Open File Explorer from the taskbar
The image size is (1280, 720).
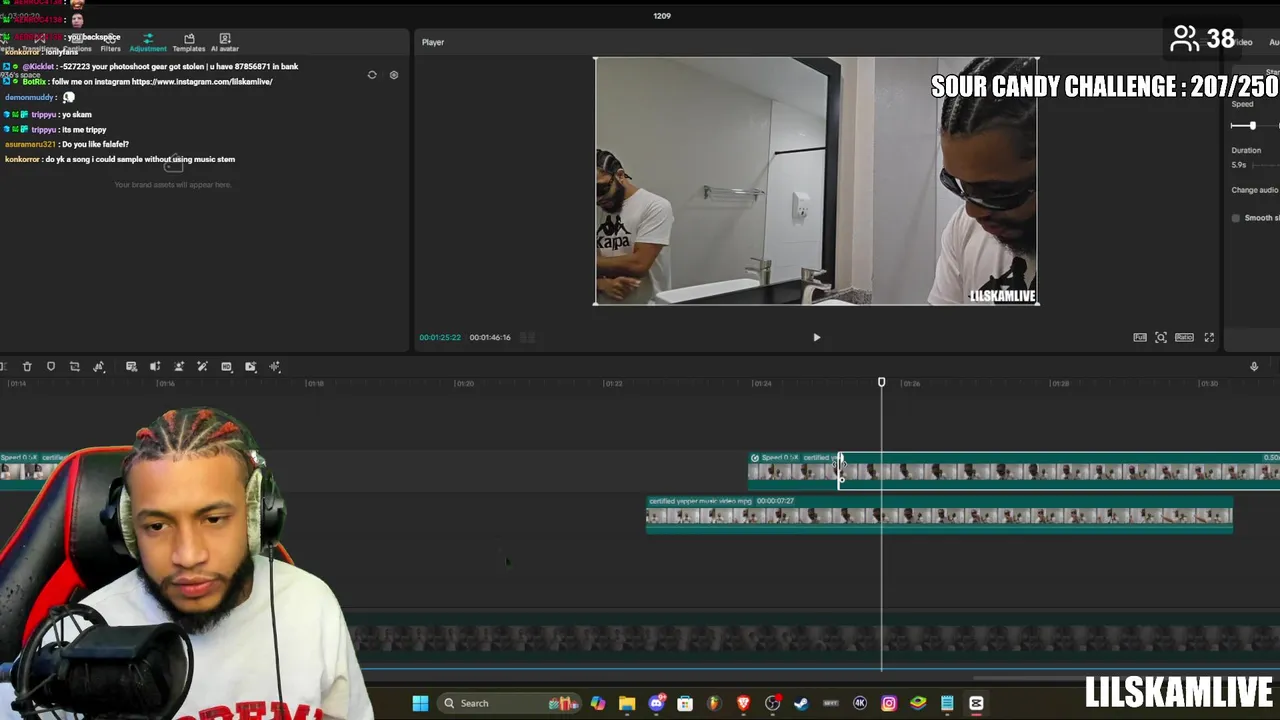[x=627, y=703]
